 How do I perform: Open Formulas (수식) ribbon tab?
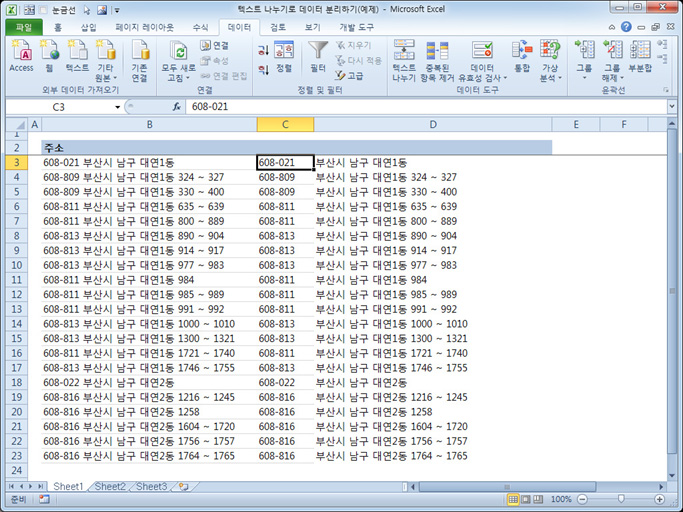coord(200,27)
